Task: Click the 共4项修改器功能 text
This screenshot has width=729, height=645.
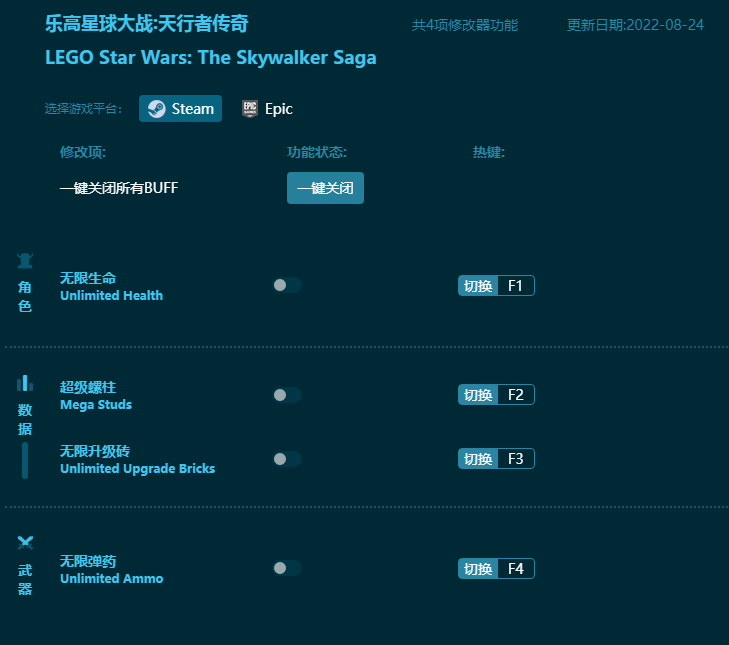Action: click(x=465, y=25)
